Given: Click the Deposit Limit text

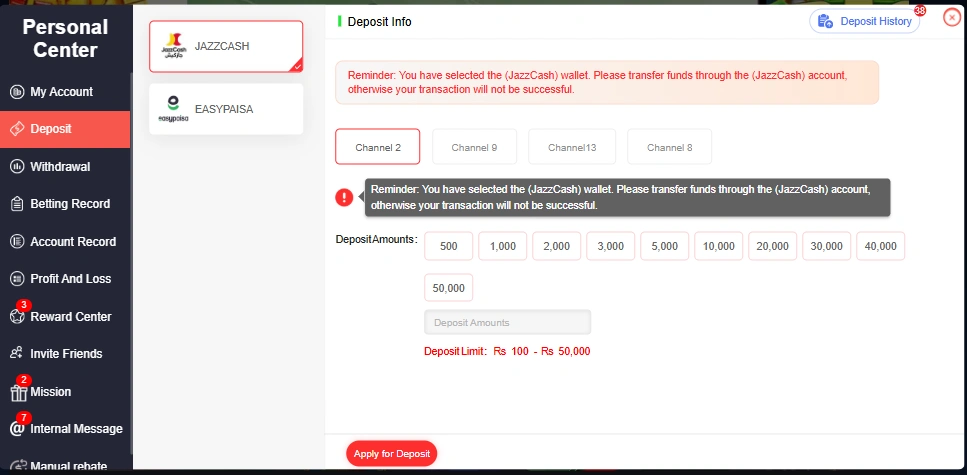Looking at the screenshot, I should click(507, 352).
